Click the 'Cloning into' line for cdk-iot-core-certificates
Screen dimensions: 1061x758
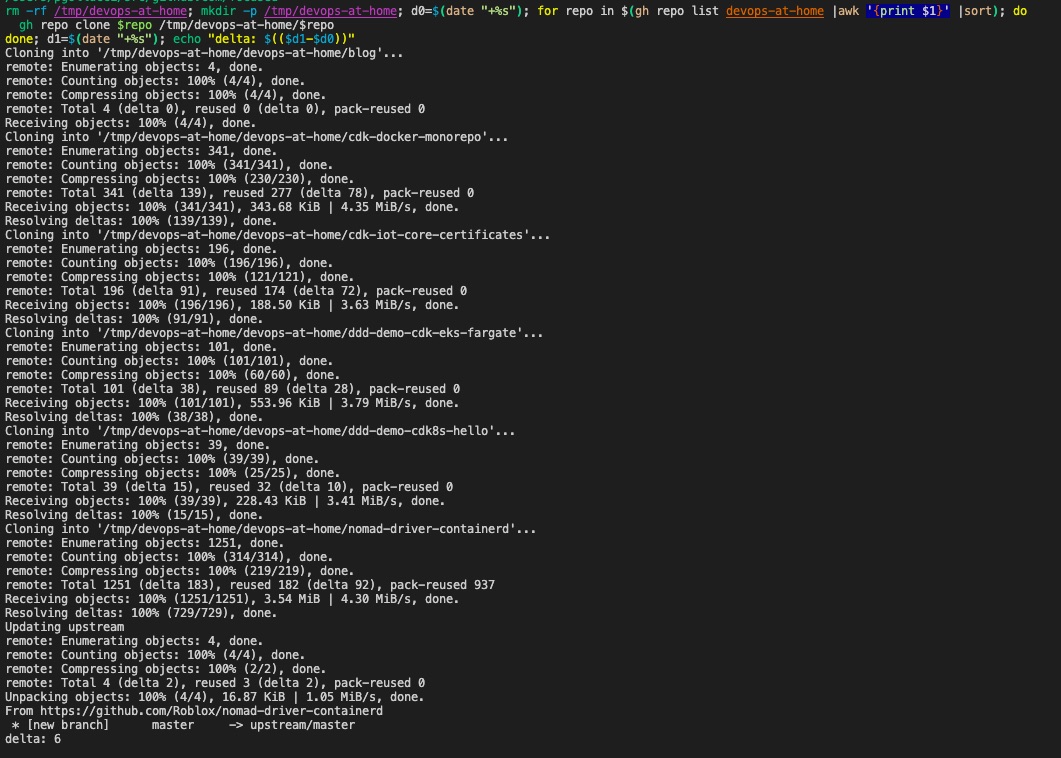tap(277, 235)
